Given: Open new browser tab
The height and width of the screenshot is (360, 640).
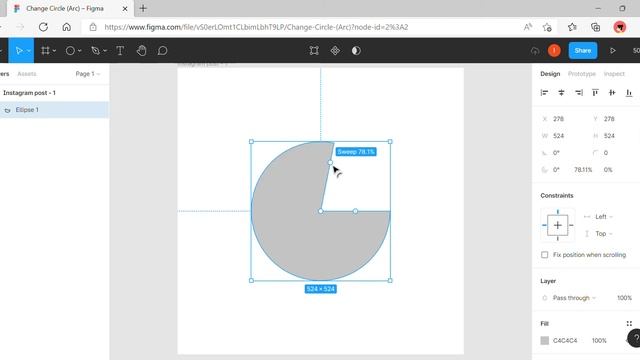Looking at the screenshot, I should (143, 8).
